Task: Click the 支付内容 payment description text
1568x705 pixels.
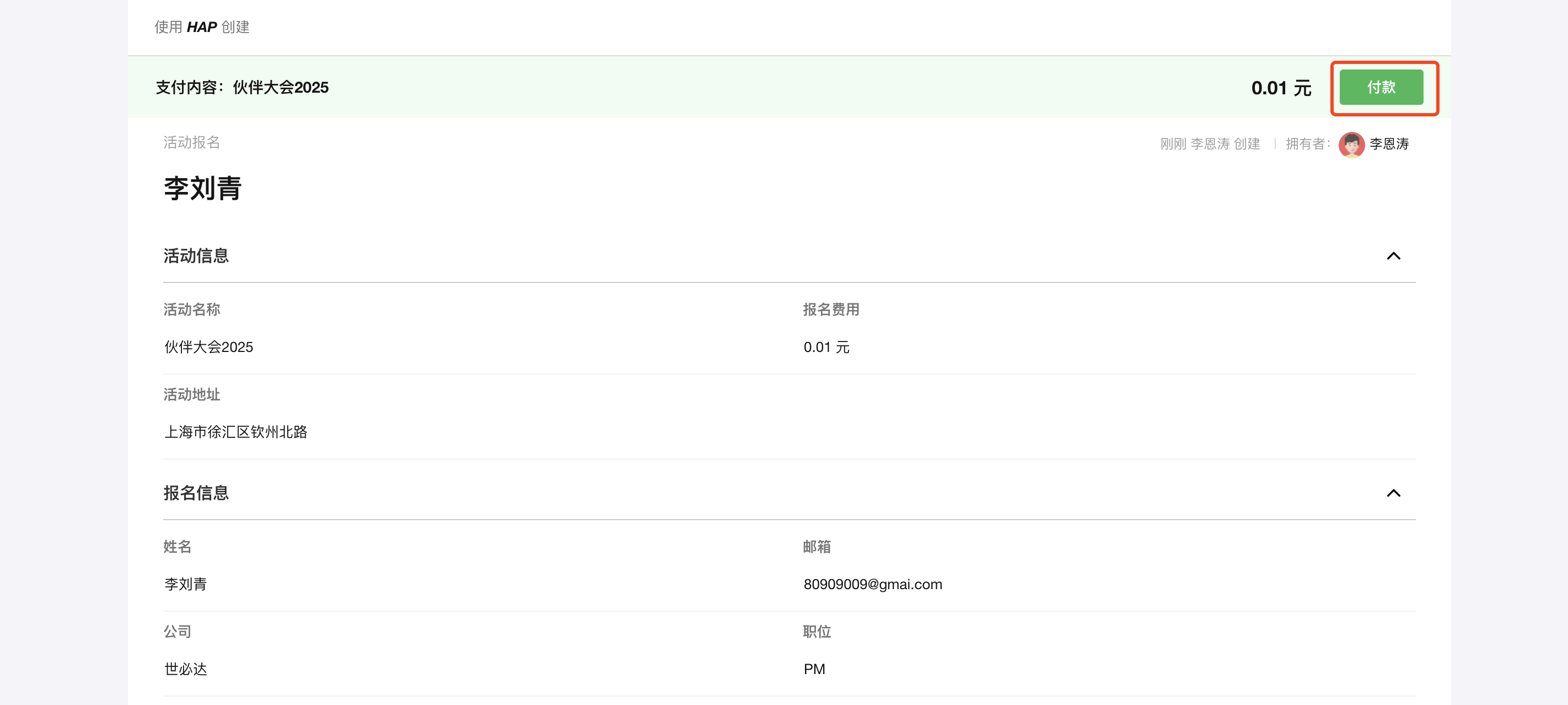Action: tap(241, 87)
